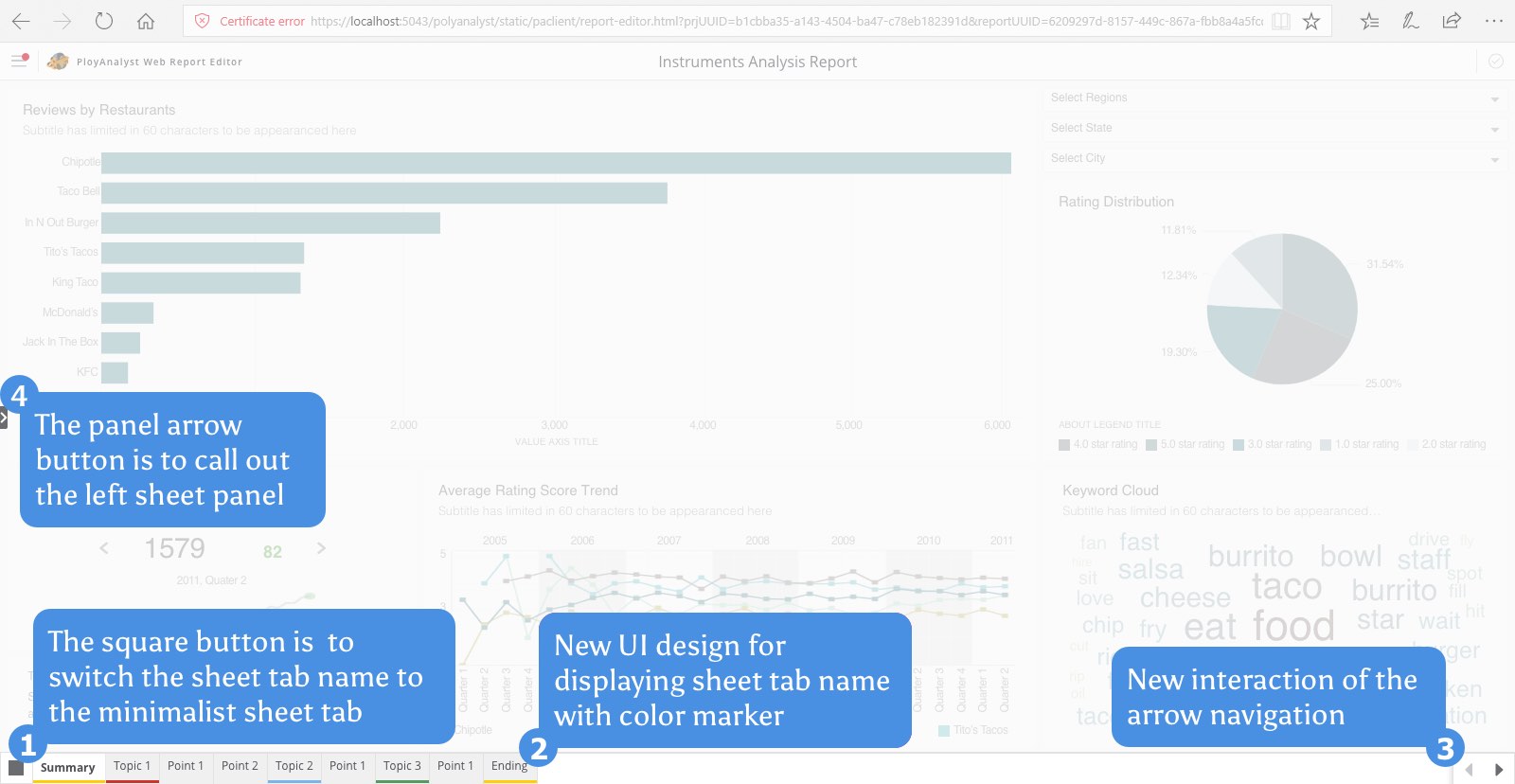The height and width of the screenshot is (784, 1515).
Task: Go back with the browser back arrow
Action: (x=21, y=21)
